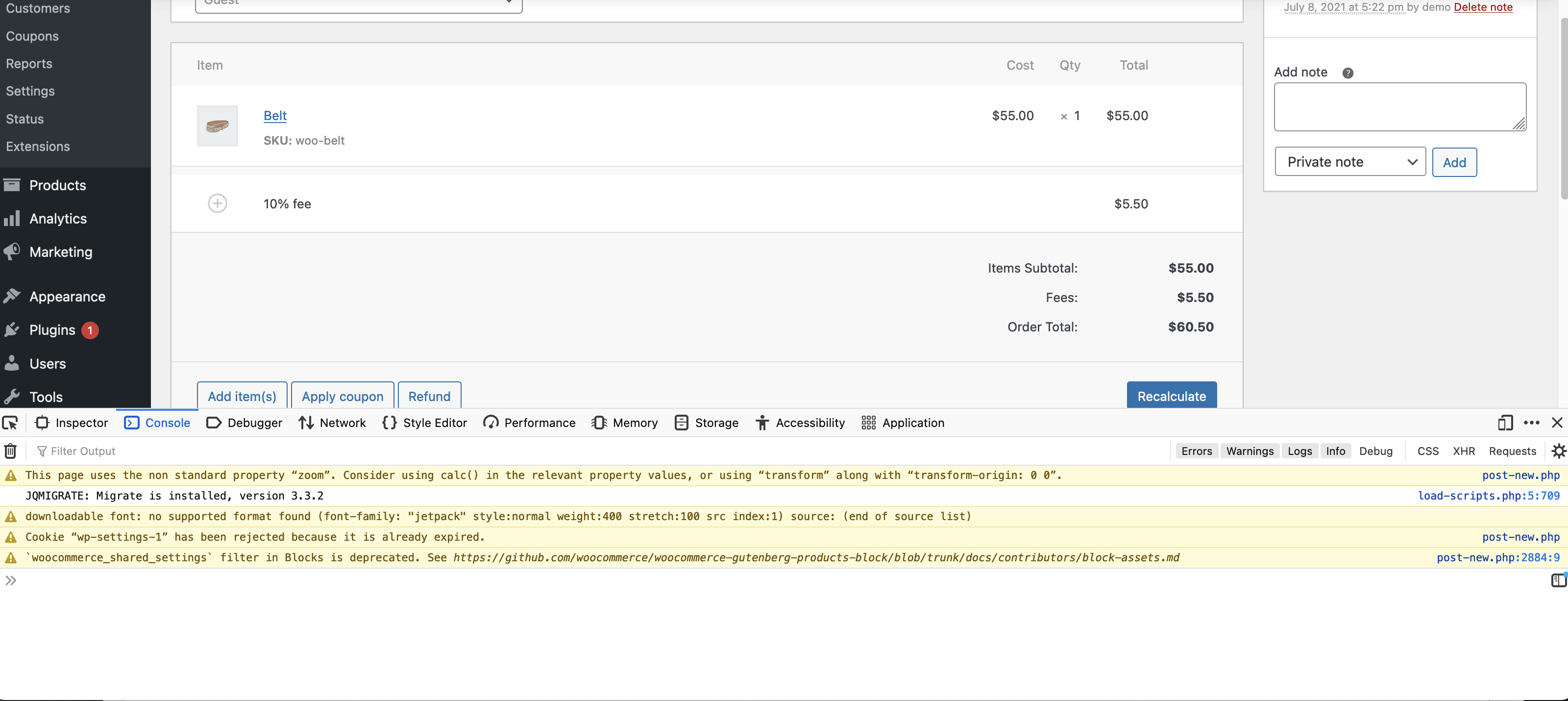This screenshot has width=1568, height=701.
Task: Click the Tools wrench icon
Action: click(13, 396)
